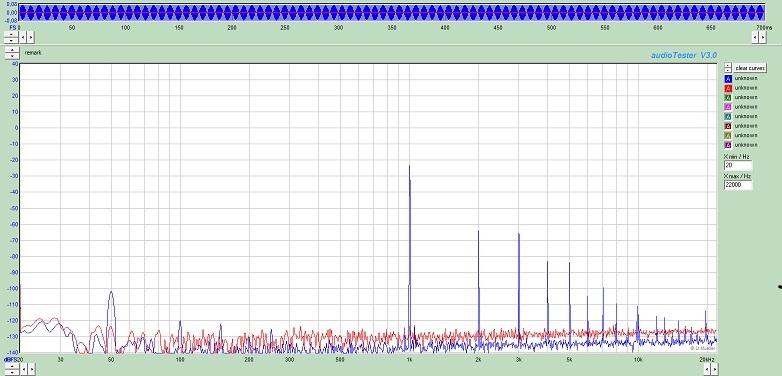Select the olive curve A icon
This screenshot has width=782, height=376.
(728, 135)
